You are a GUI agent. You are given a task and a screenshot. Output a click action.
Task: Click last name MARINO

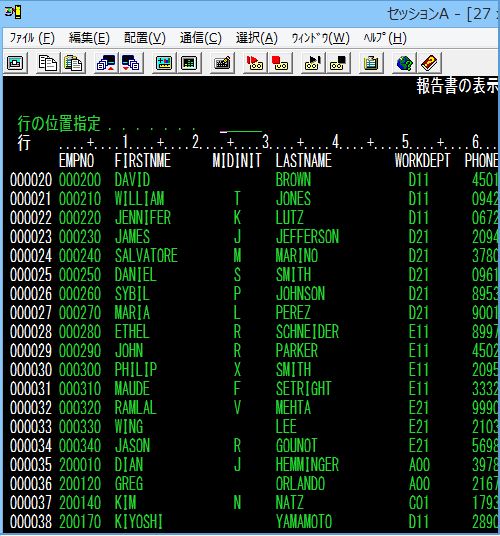point(297,256)
